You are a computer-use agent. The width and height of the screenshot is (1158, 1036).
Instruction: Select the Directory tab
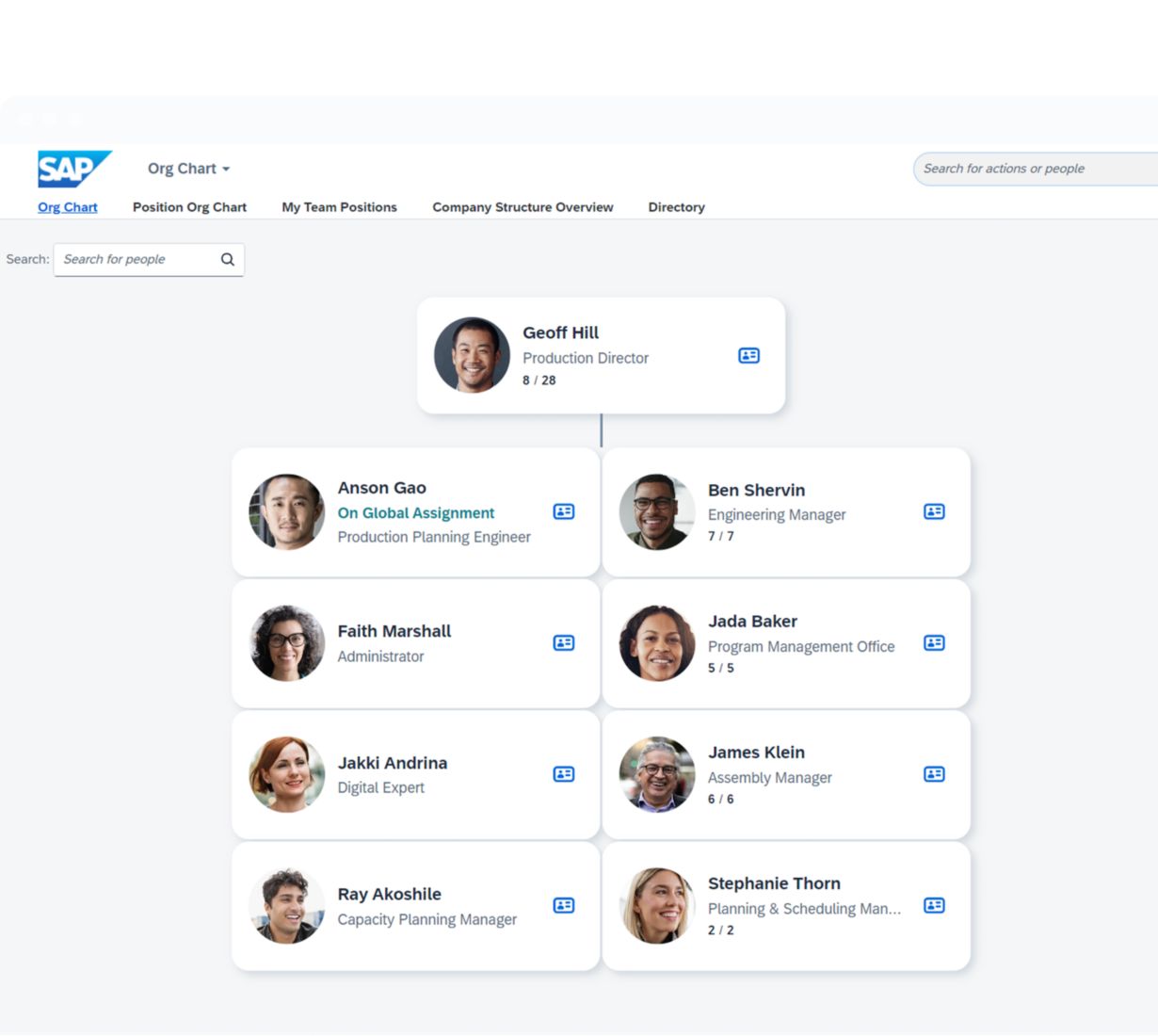coord(676,207)
